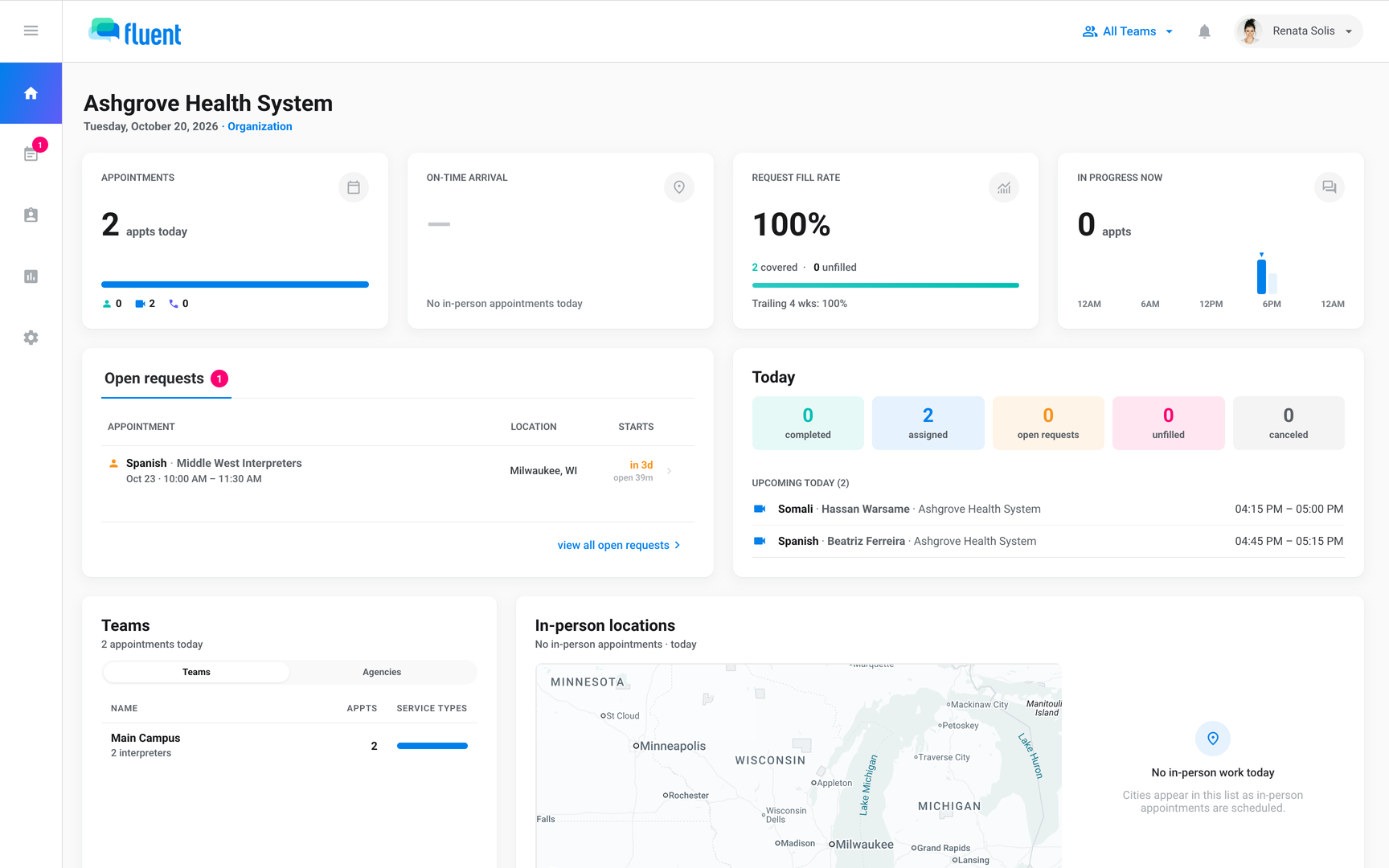Screen dimensions: 1389x868
Task: Click calendar icon on Appointments card
Action: point(354,187)
